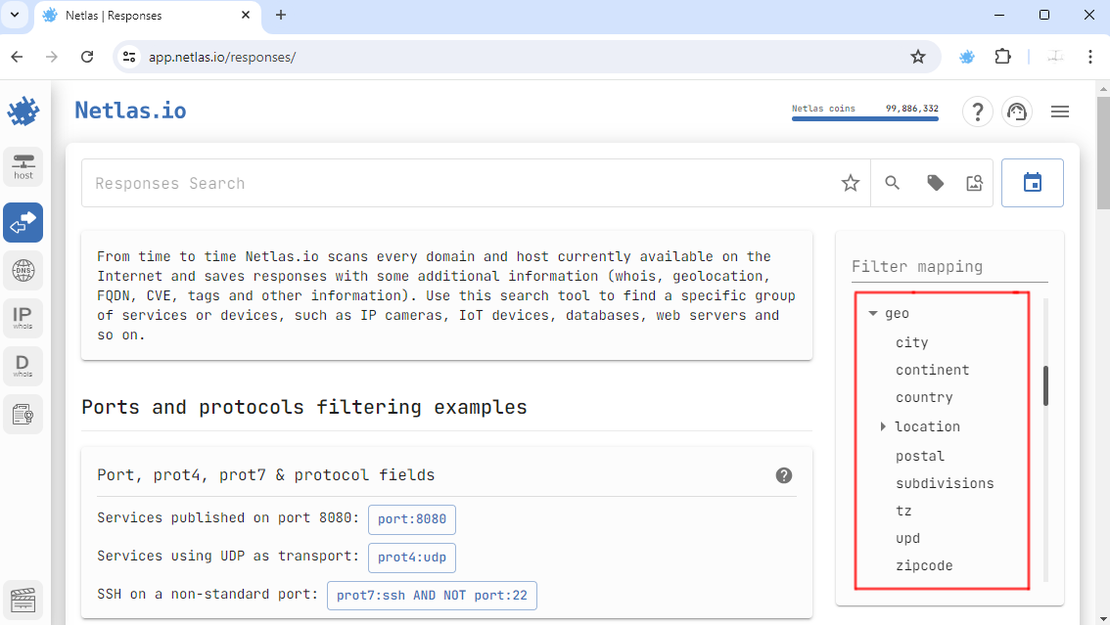Open the scan date calendar picker
The image size is (1110, 625).
[1032, 182]
